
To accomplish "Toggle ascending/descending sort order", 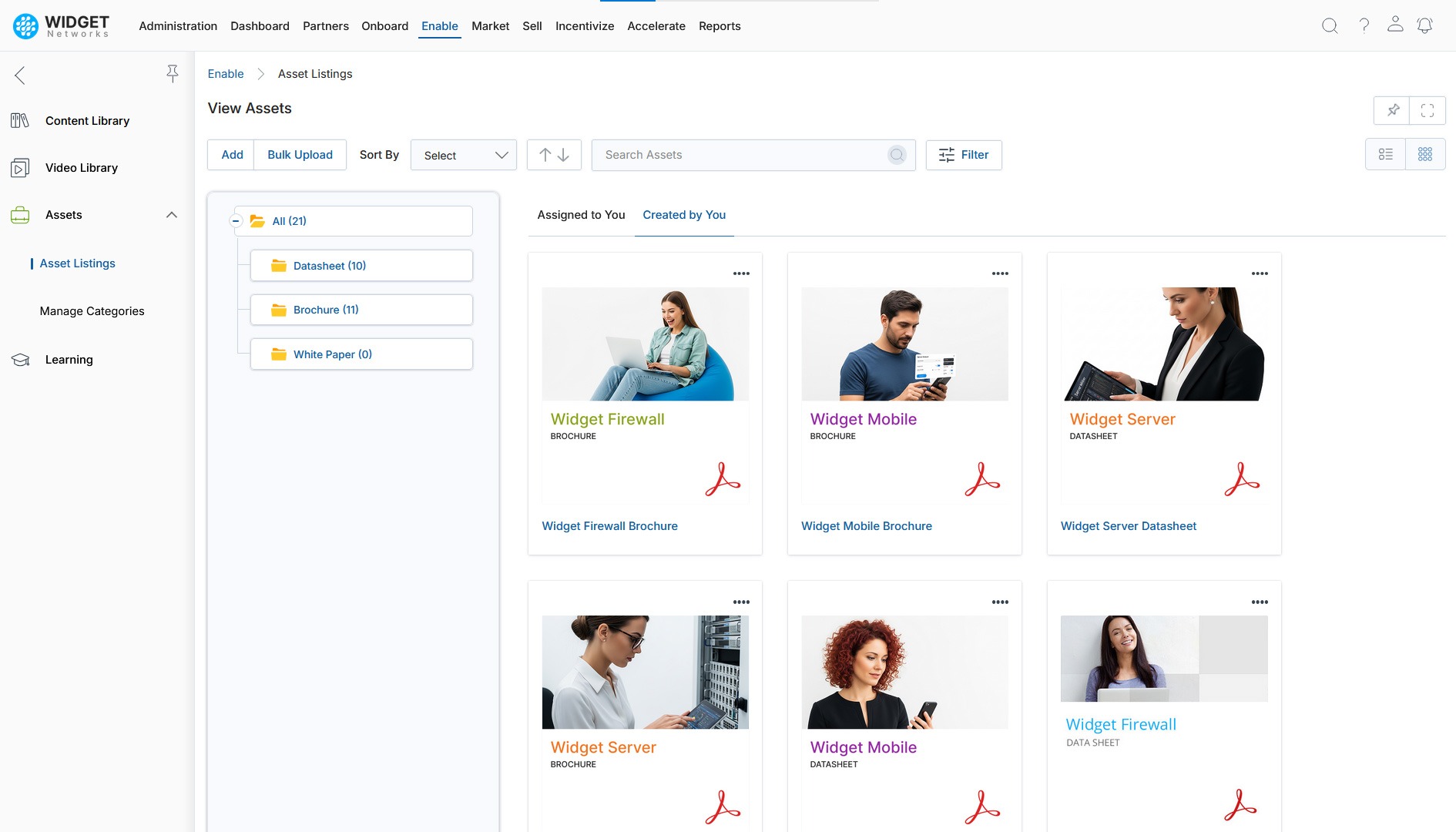I will click(554, 155).
